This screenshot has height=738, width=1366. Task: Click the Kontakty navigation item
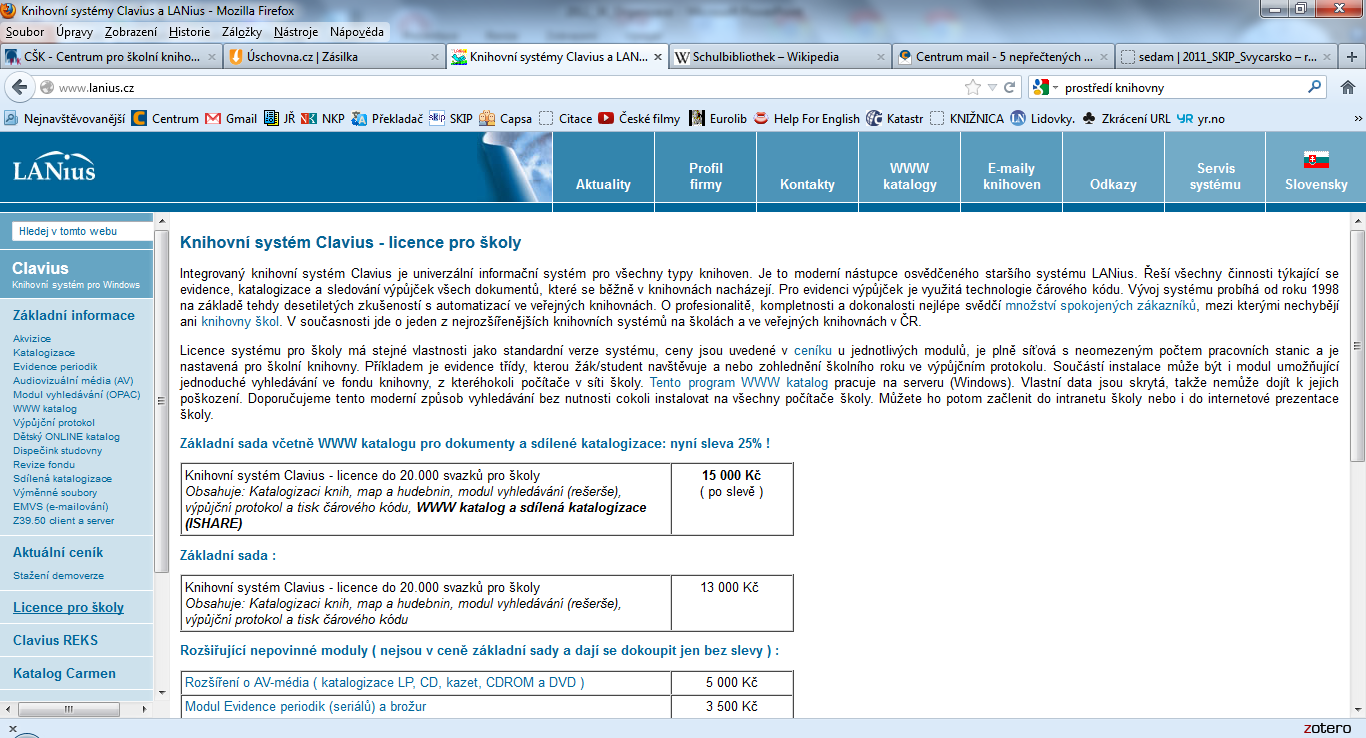808,184
